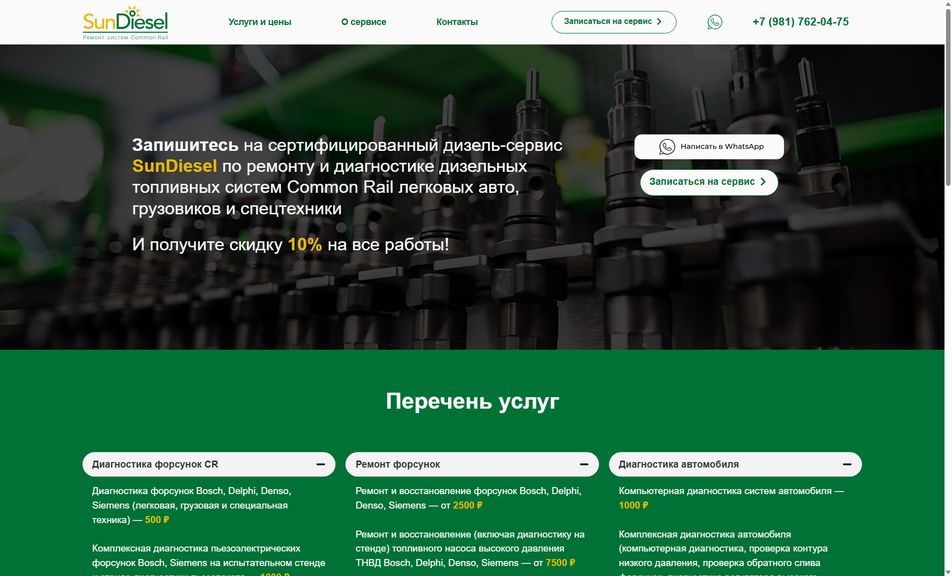The height and width of the screenshot is (576, 952).
Task: Click the SunDiesel logo in the header
Action: point(125,23)
